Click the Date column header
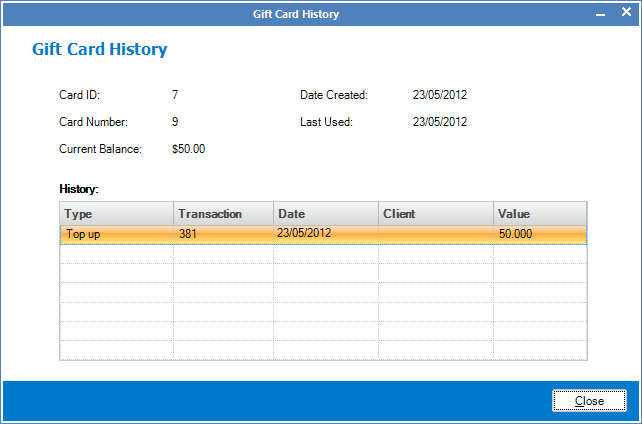This screenshot has width=642, height=424. tap(325, 214)
